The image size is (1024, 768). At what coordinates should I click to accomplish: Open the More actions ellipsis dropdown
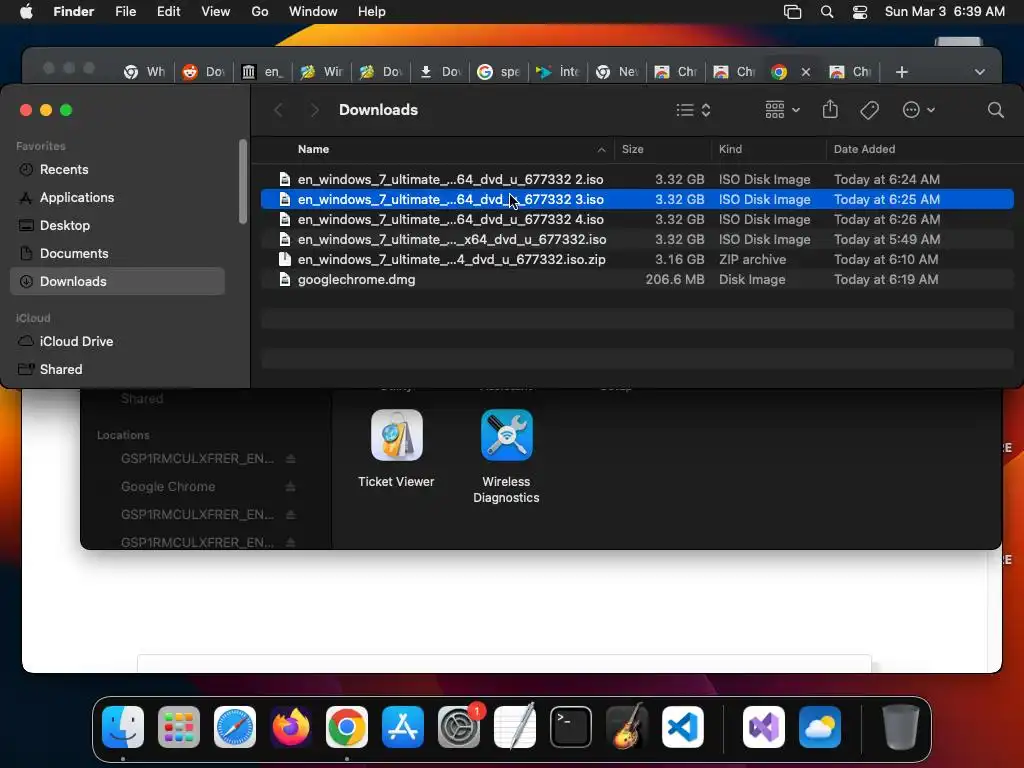[x=919, y=110]
